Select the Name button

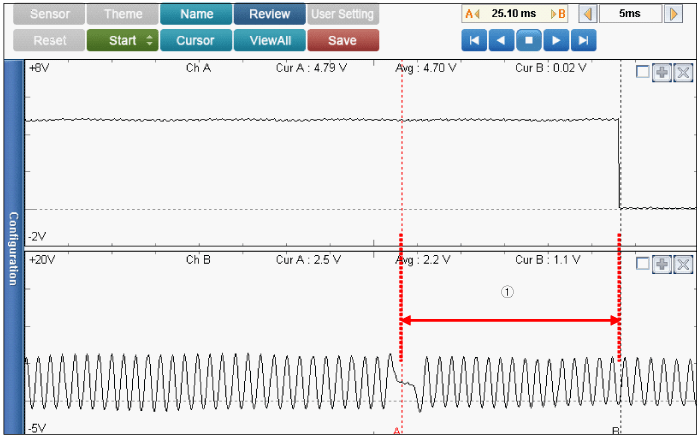(196, 14)
